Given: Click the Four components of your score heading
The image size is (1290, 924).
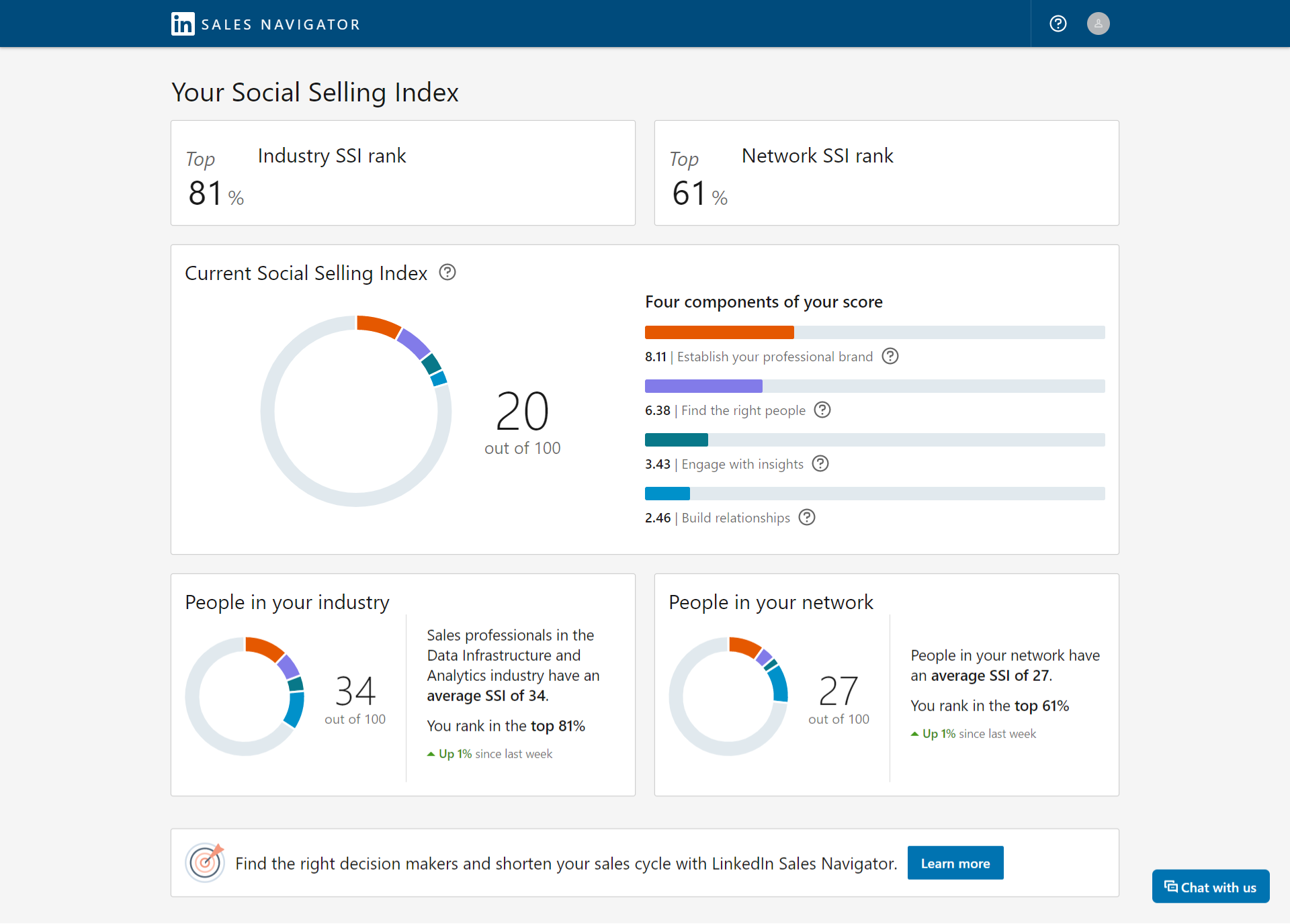Looking at the screenshot, I should click(764, 302).
